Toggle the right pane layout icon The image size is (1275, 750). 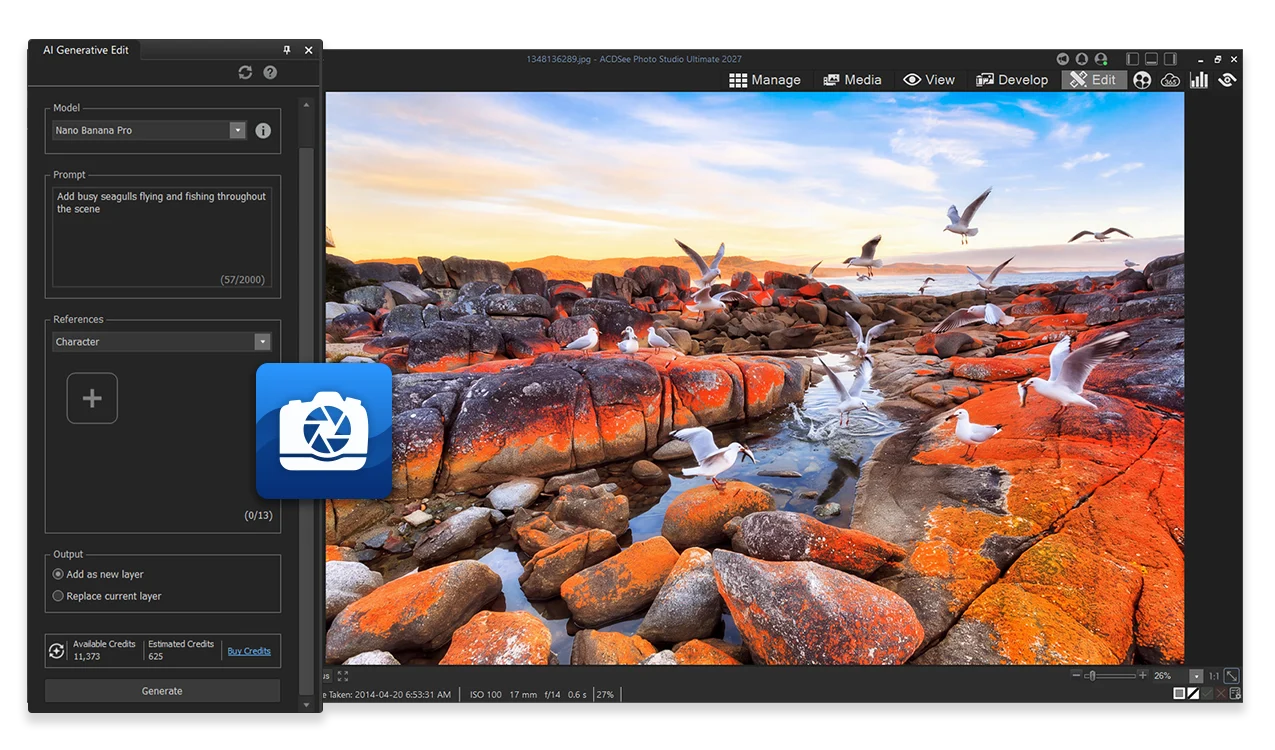[1170, 59]
